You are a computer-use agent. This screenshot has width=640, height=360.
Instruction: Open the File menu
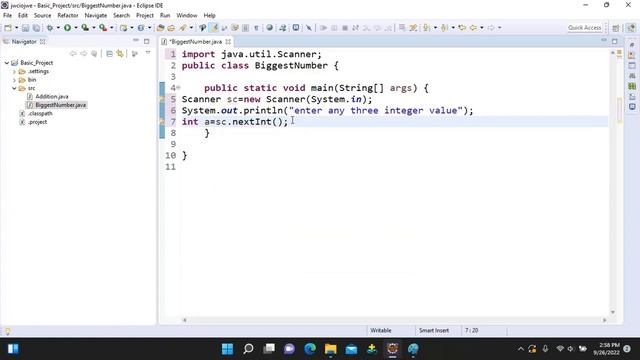pyautogui.click(x=7, y=15)
